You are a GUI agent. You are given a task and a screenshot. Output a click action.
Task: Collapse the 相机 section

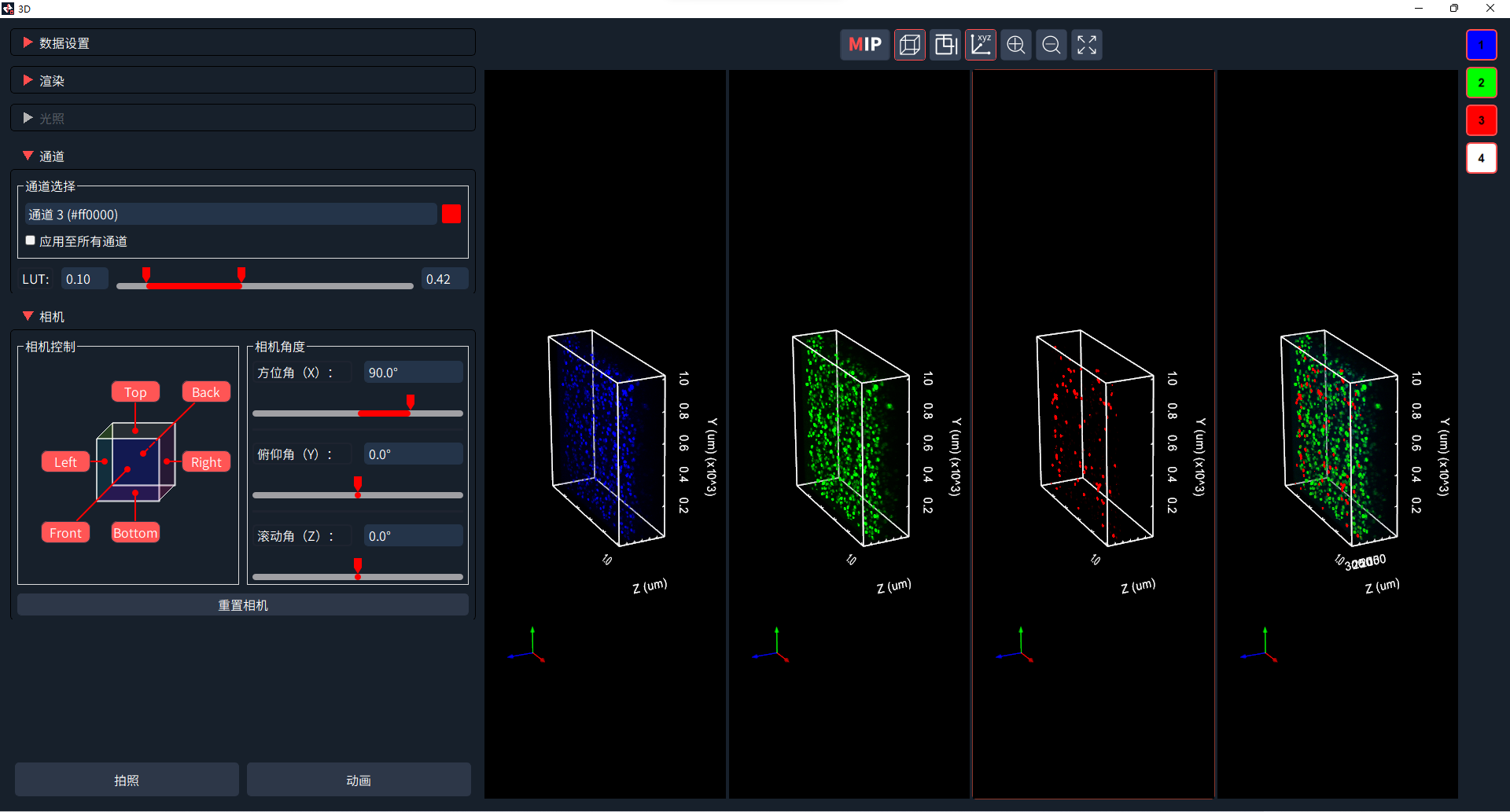[x=243, y=316]
